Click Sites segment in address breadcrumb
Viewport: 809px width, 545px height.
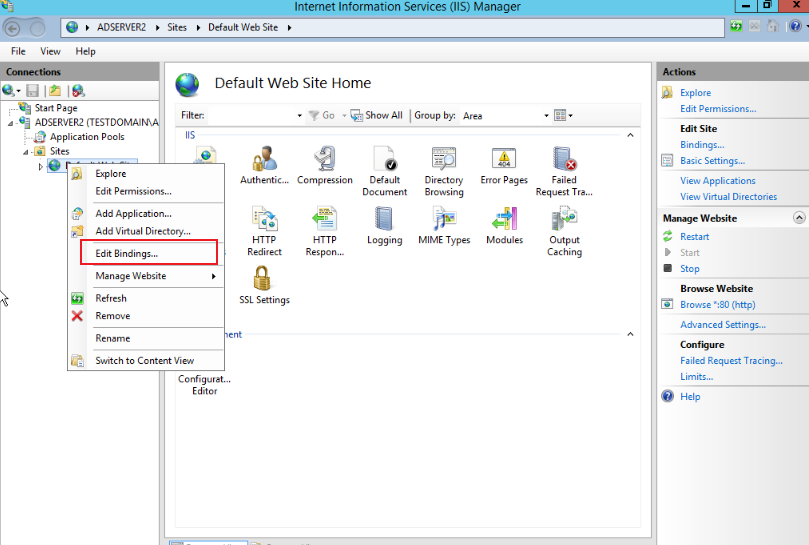pos(176,27)
